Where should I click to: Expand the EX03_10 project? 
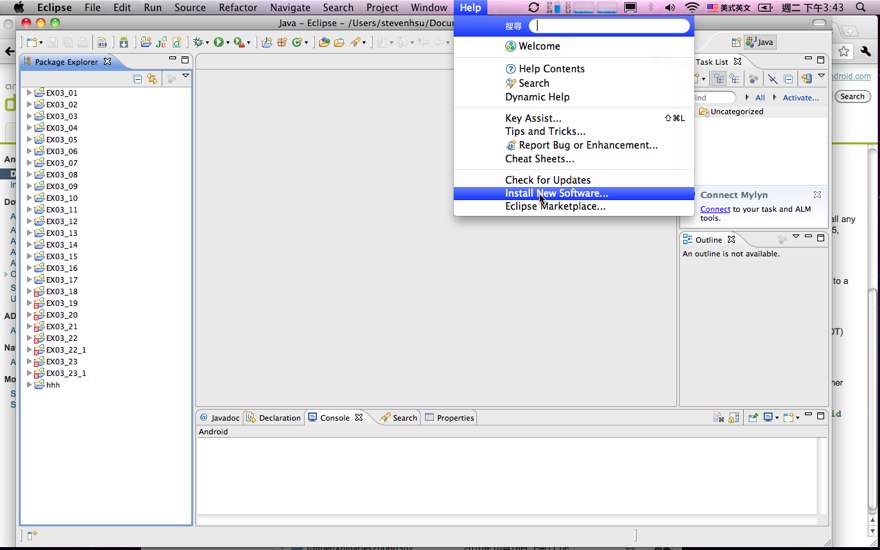point(30,198)
